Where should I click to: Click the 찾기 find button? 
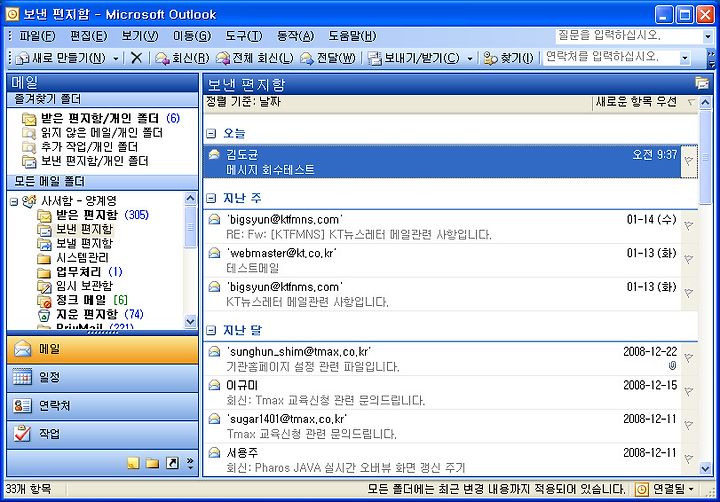(x=508, y=58)
